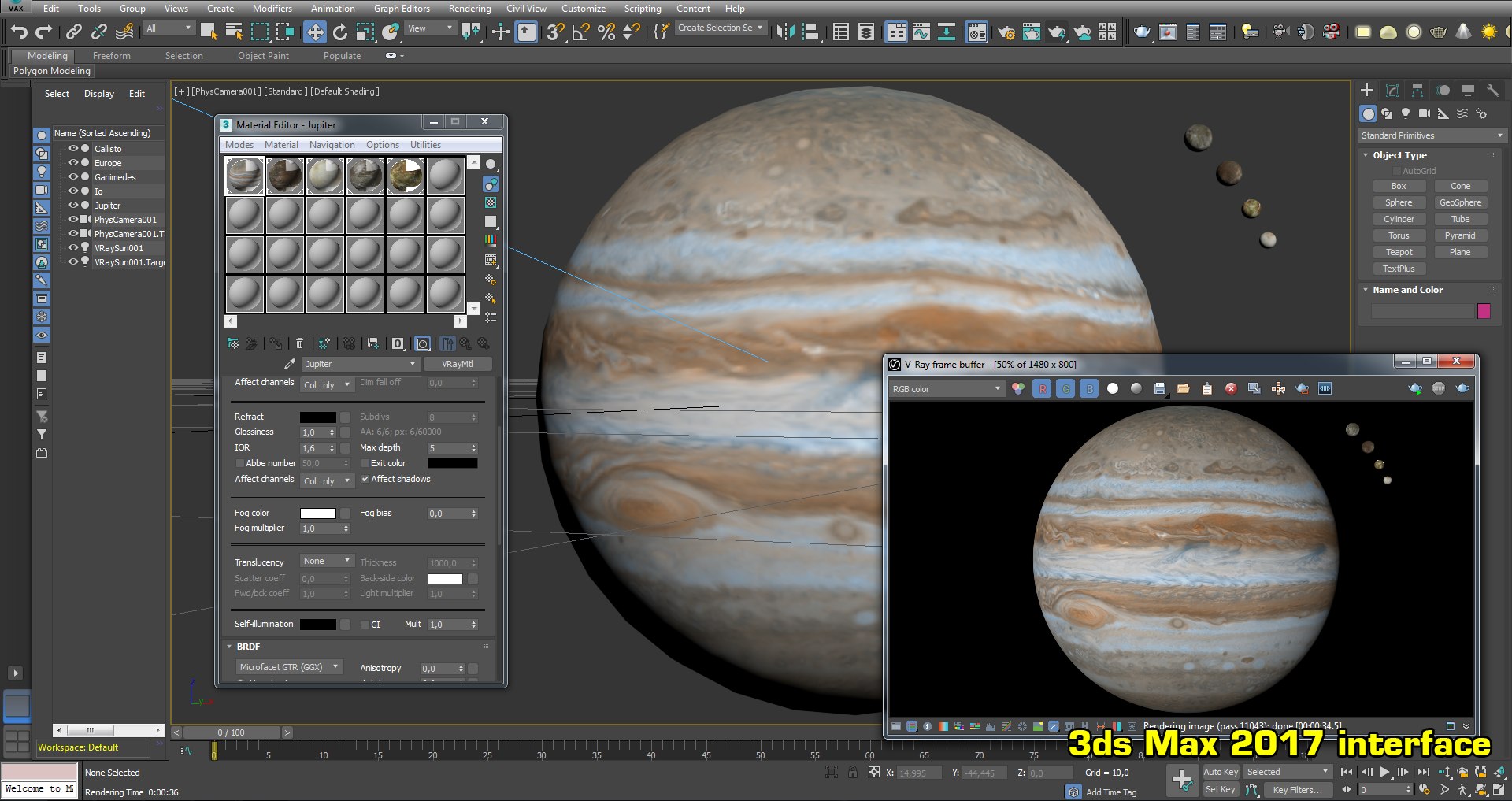Expand the RGB color channel dropdown
1512x801 pixels.
[947, 389]
